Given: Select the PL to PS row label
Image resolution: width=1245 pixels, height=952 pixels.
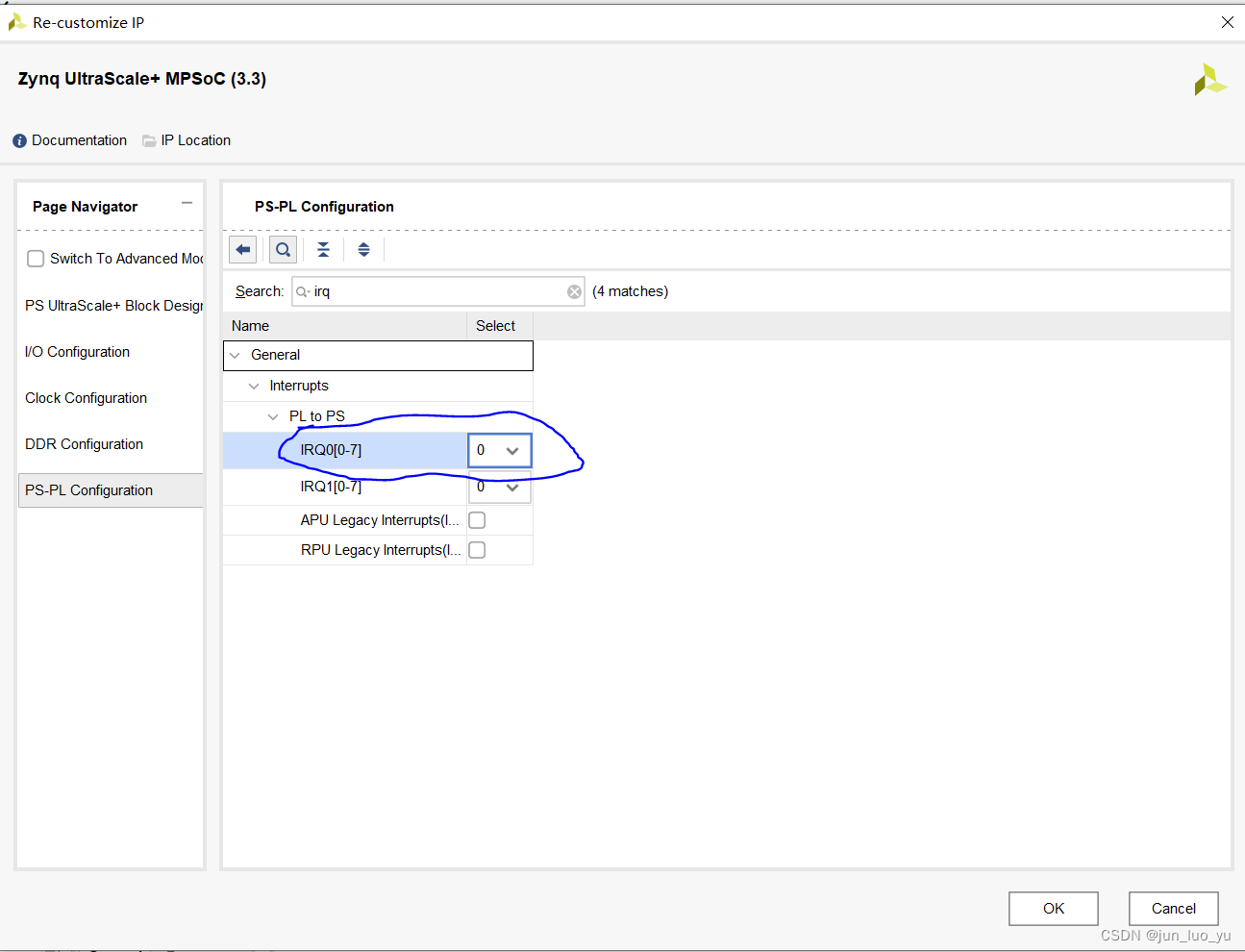Looking at the screenshot, I should [317, 416].
